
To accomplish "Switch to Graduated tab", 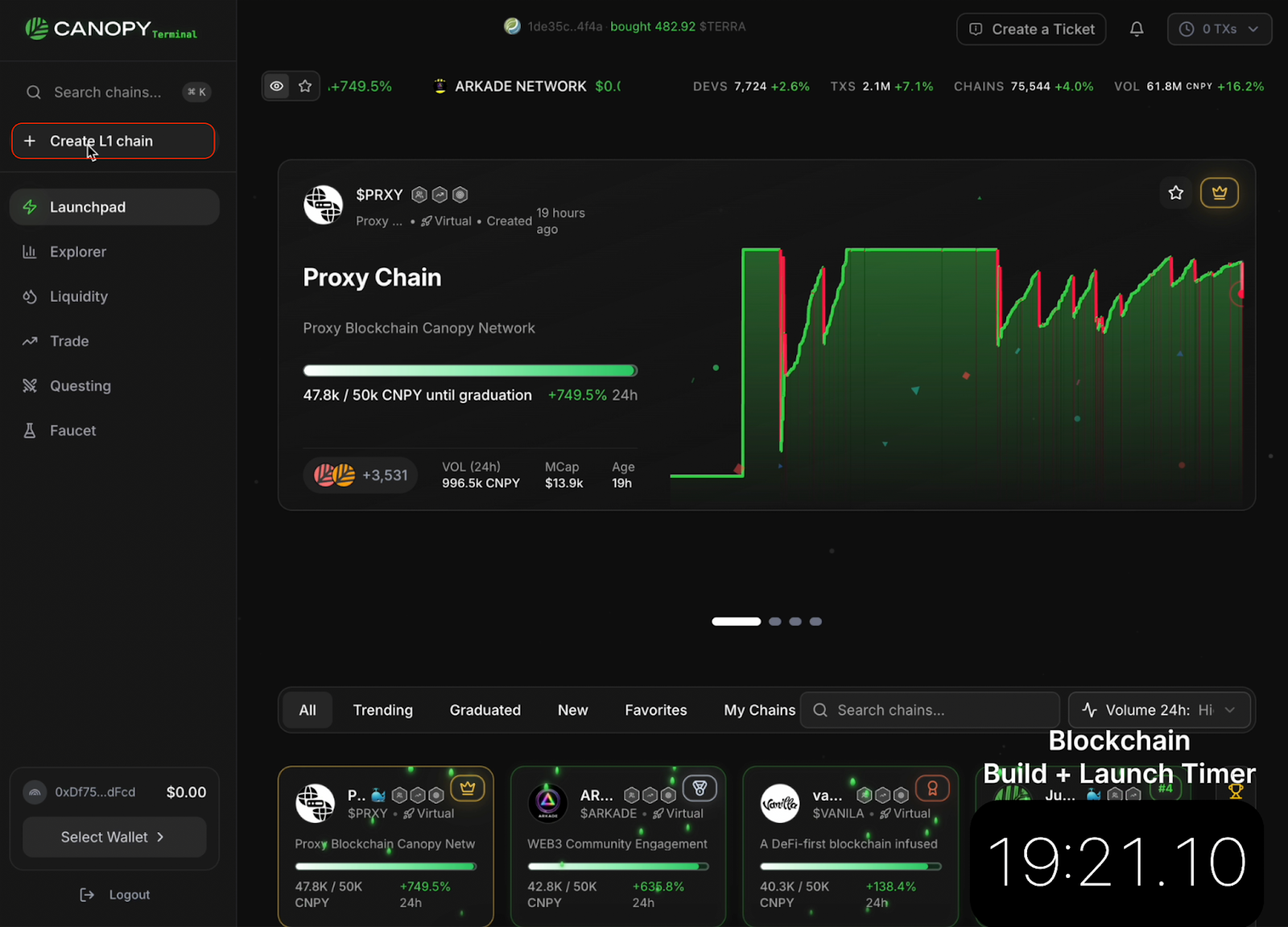I will [x=485, y=711].
